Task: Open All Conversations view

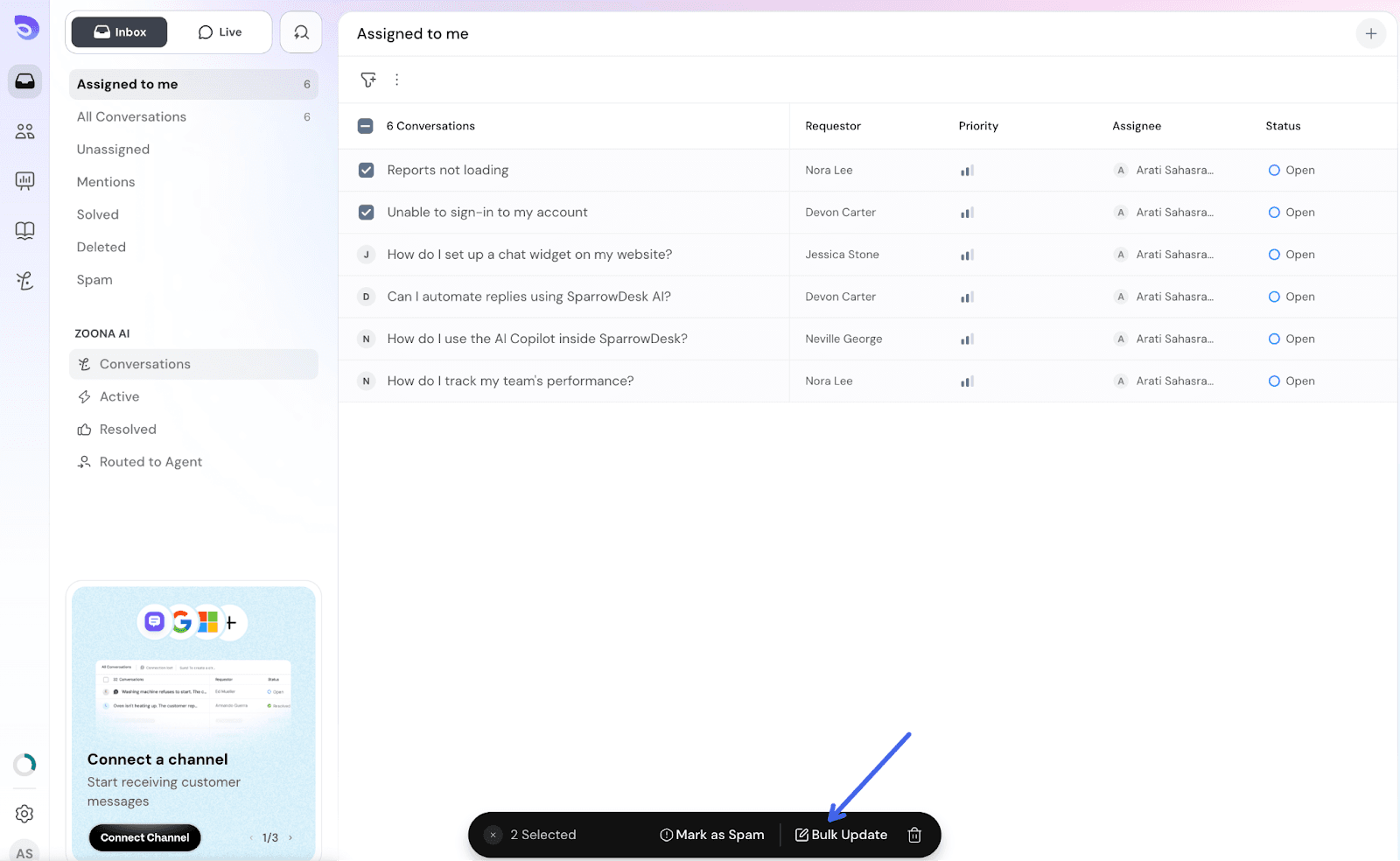Action: pos(193,116)
